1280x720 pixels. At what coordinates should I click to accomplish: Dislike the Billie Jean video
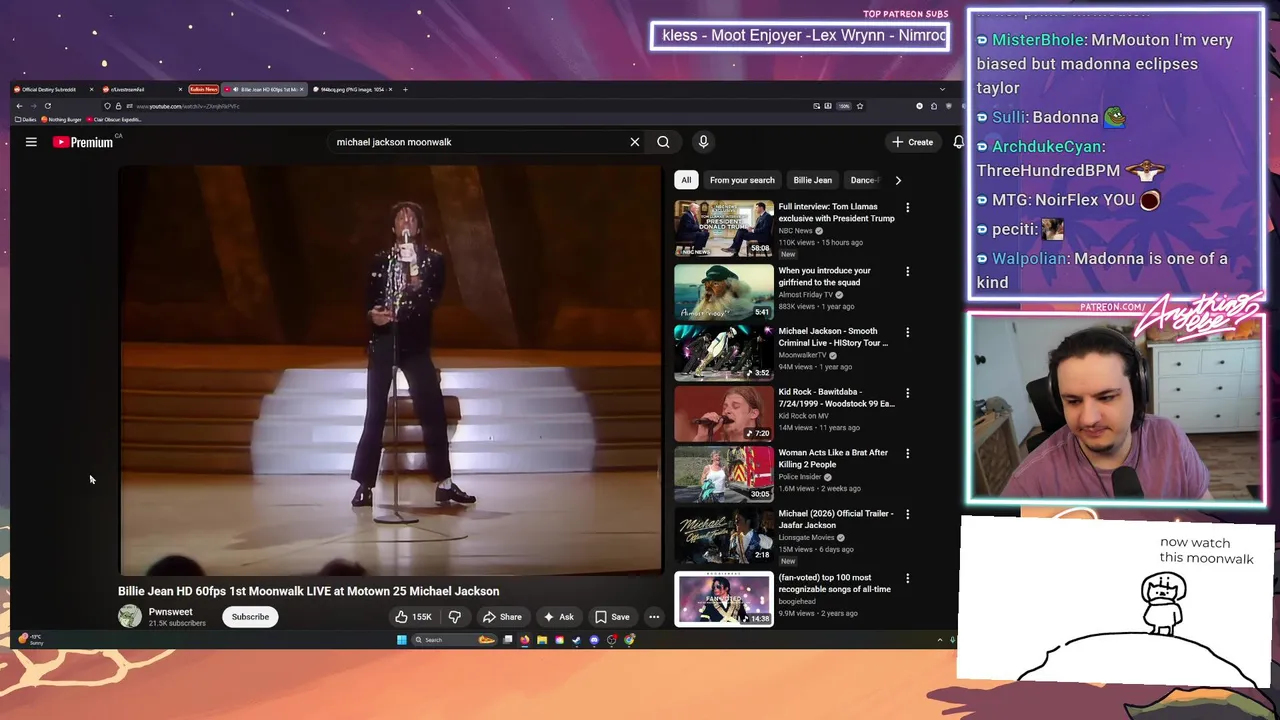click(455, 617)
